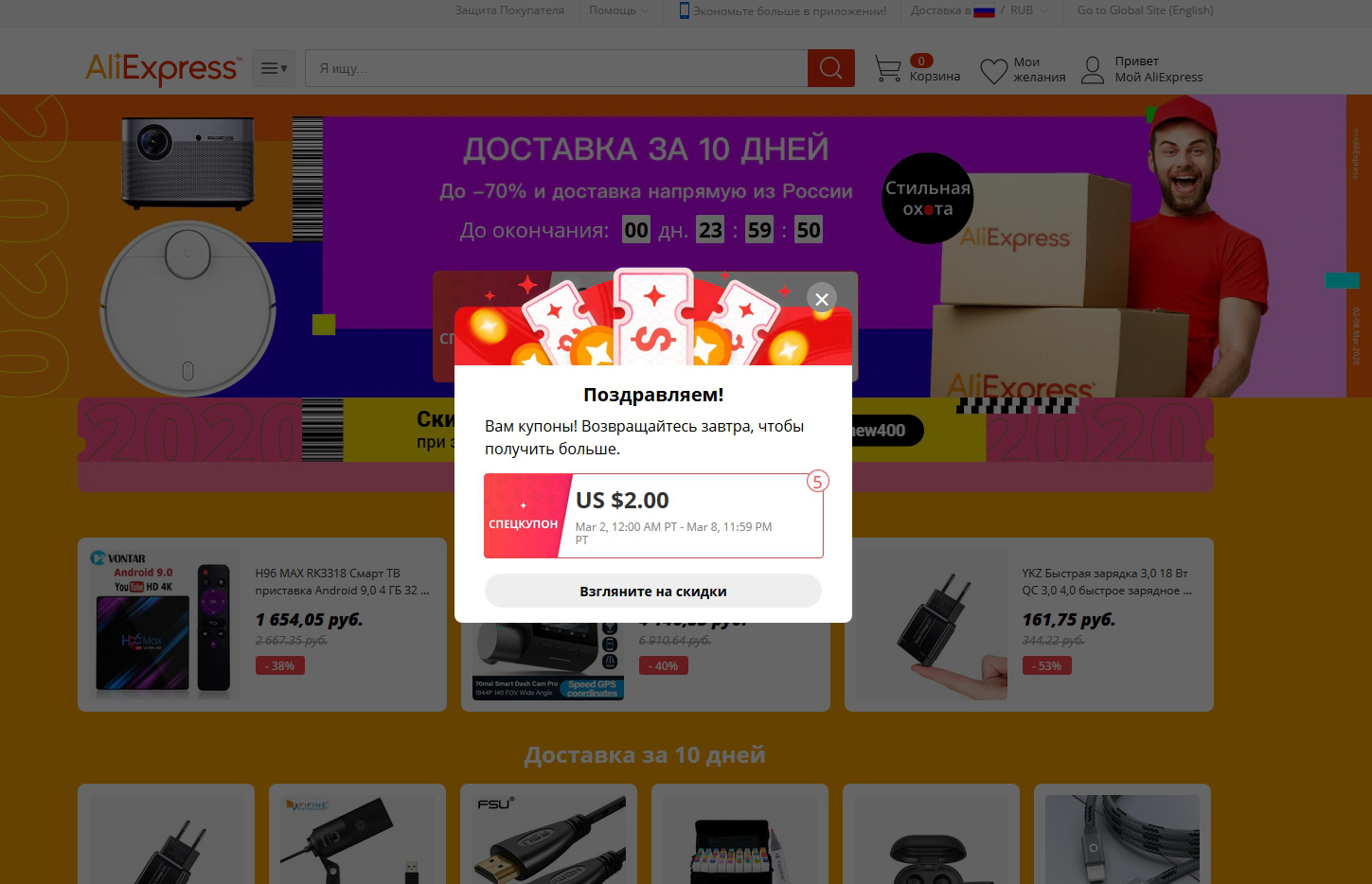Viewport: 1372px width, 884px height.
Task: Click the Защита Покупателя menu item
Action: click(x=509, y=10)
